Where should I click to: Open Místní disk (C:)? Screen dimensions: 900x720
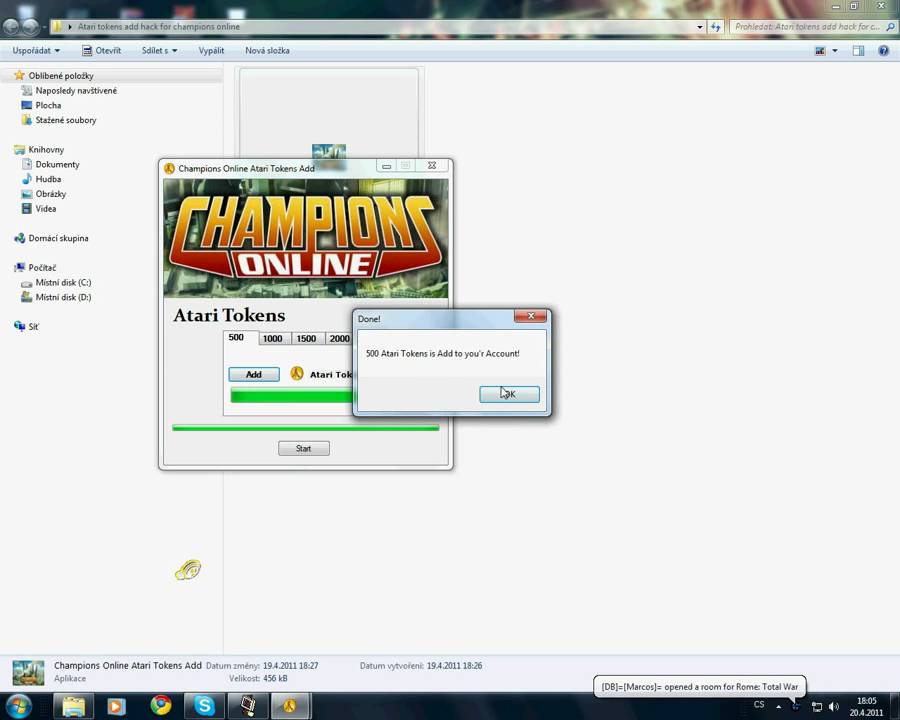63,282
